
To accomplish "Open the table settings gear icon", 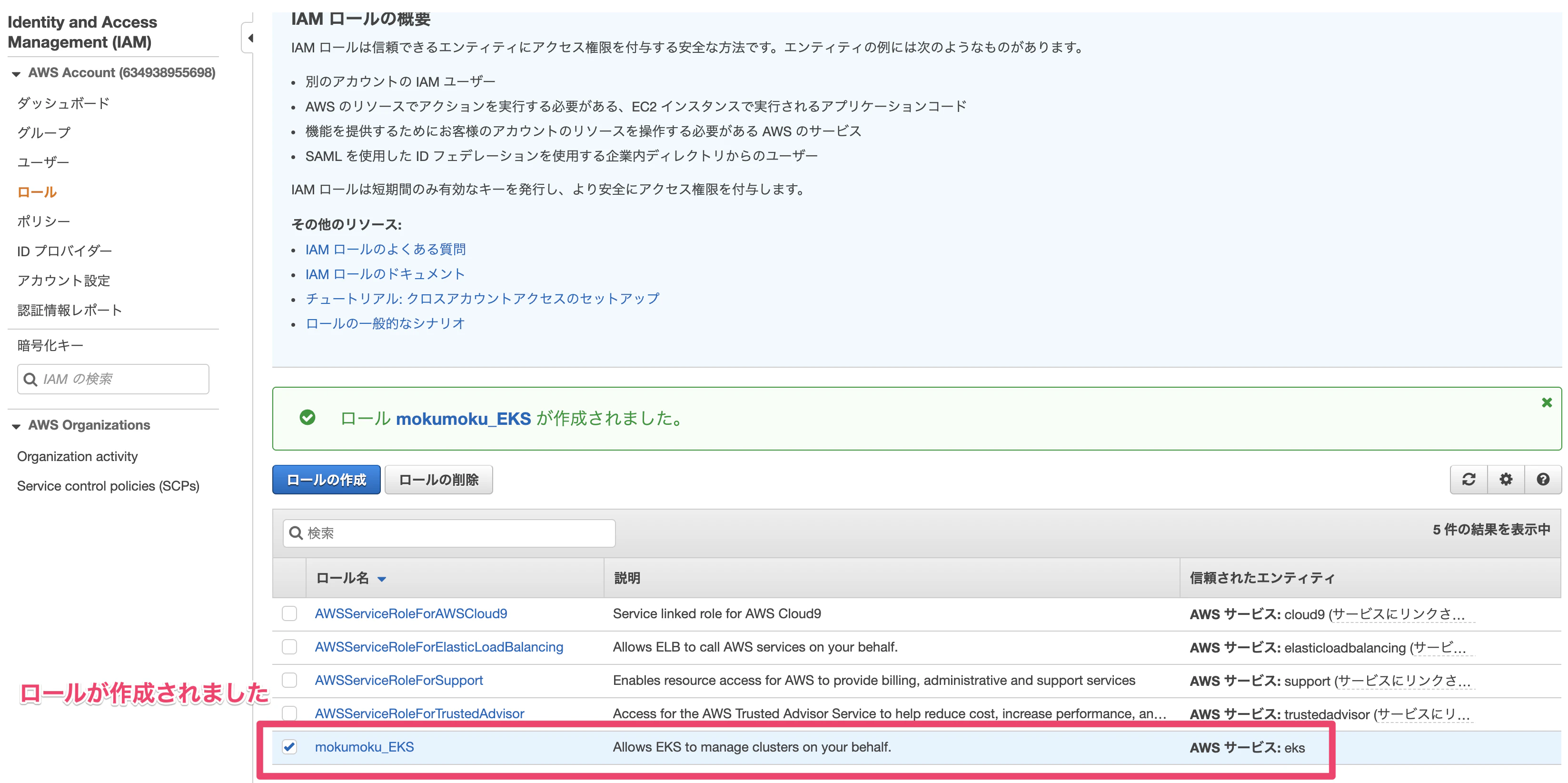I will 1505,479.
